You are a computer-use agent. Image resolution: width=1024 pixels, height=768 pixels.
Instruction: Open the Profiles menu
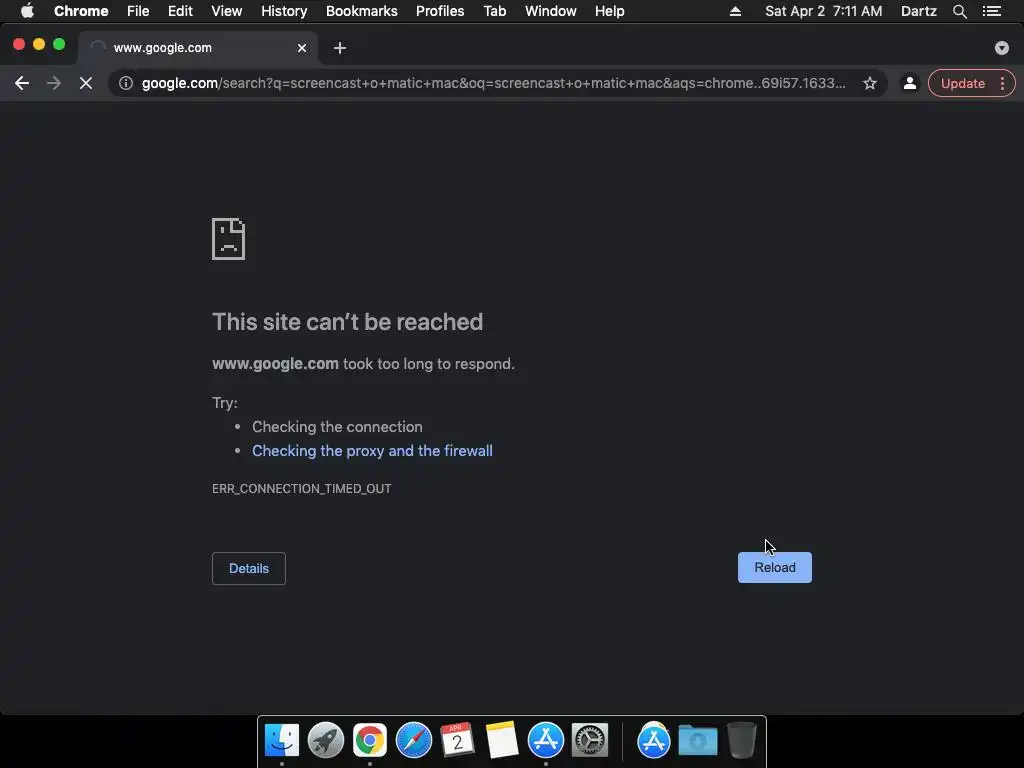(440, 11)
